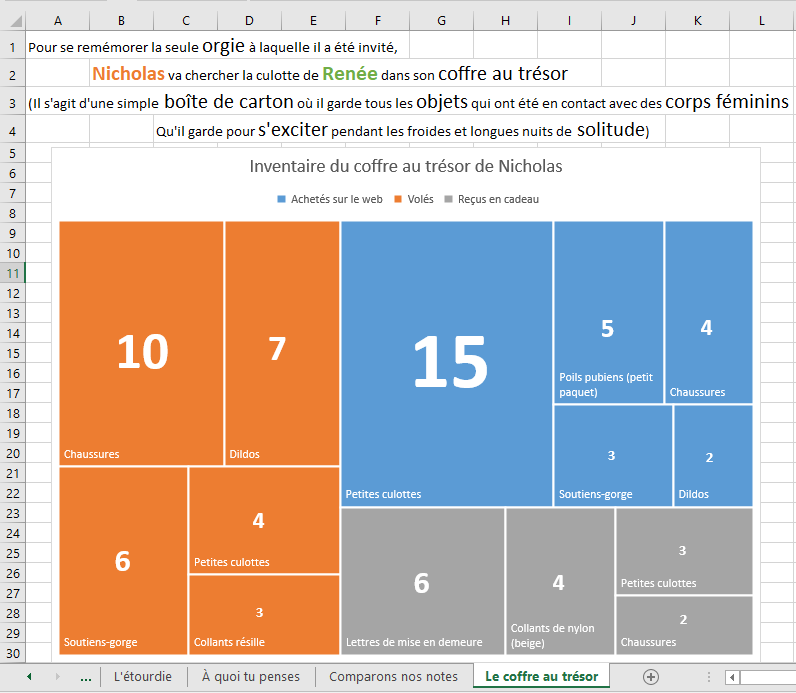Go to the Comparons nos notes tab
This screenshot has width=796, height=693.
[393, 677]
